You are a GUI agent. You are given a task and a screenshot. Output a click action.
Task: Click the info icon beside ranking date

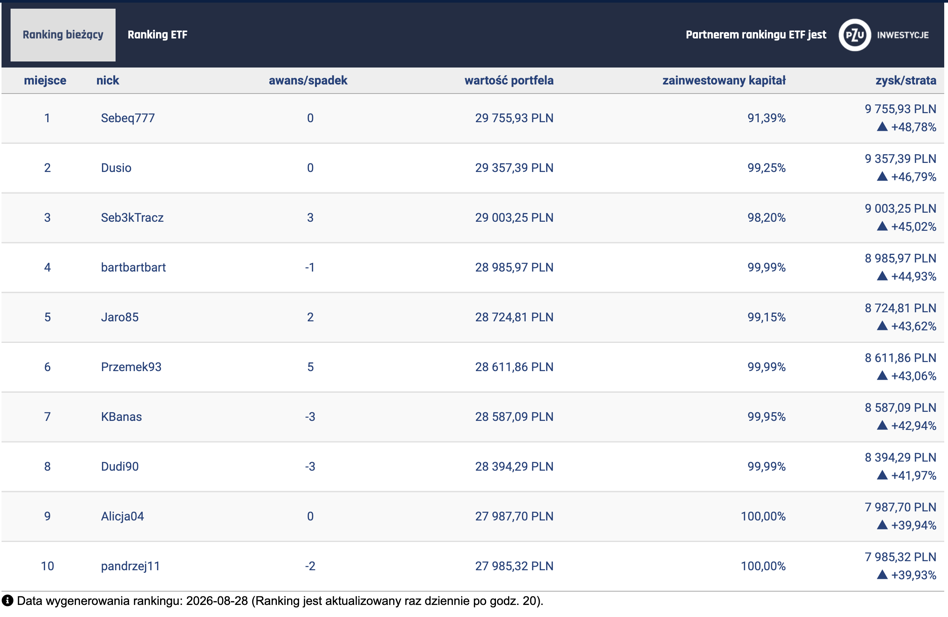click(x=7, y=601)
